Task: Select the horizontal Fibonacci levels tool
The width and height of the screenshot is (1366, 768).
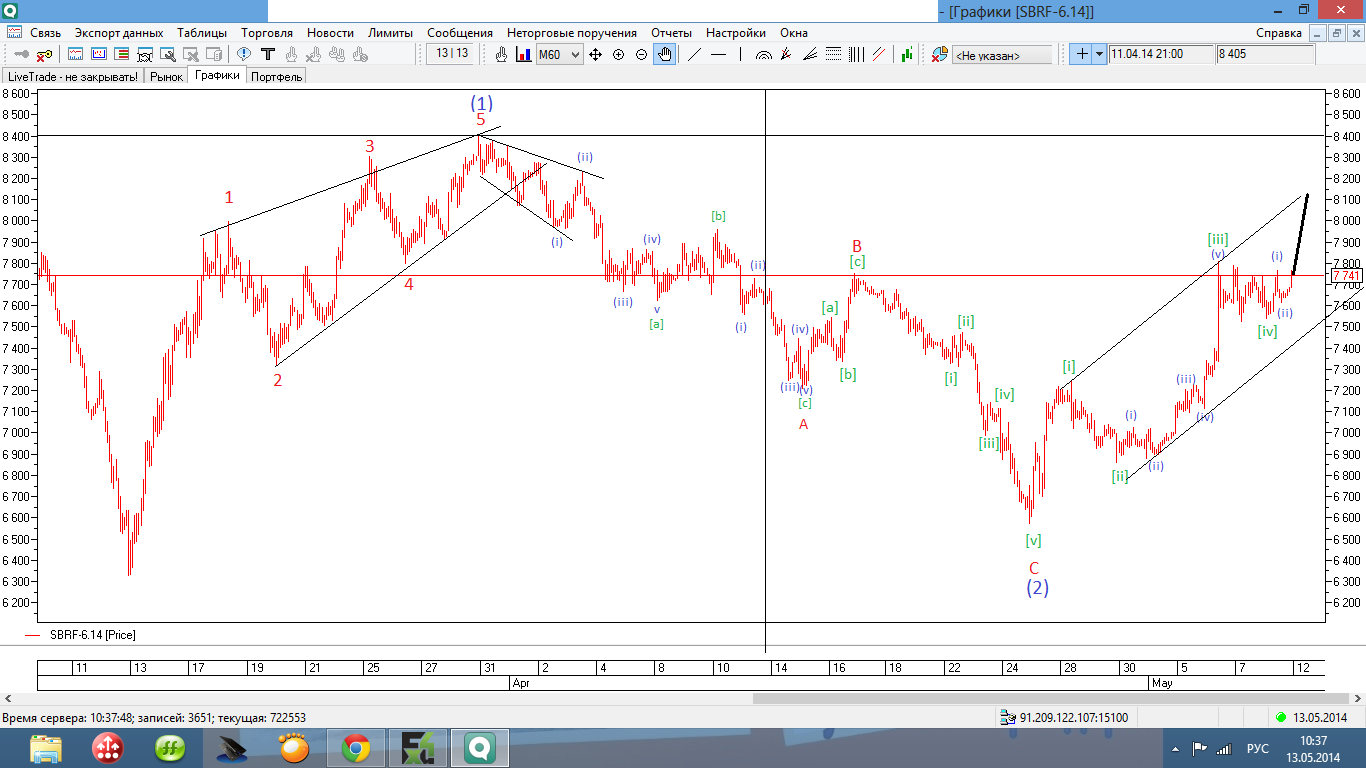Action: click(833, 54)
